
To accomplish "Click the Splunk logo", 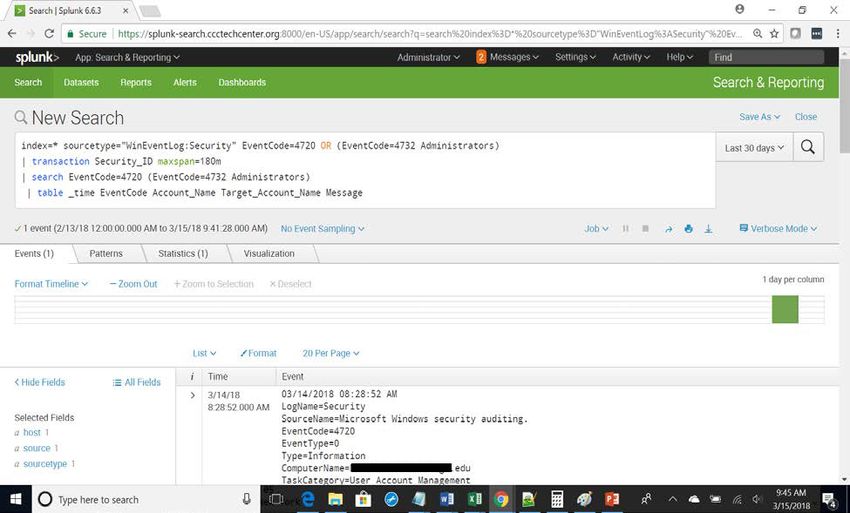I will tap(37, 57).
